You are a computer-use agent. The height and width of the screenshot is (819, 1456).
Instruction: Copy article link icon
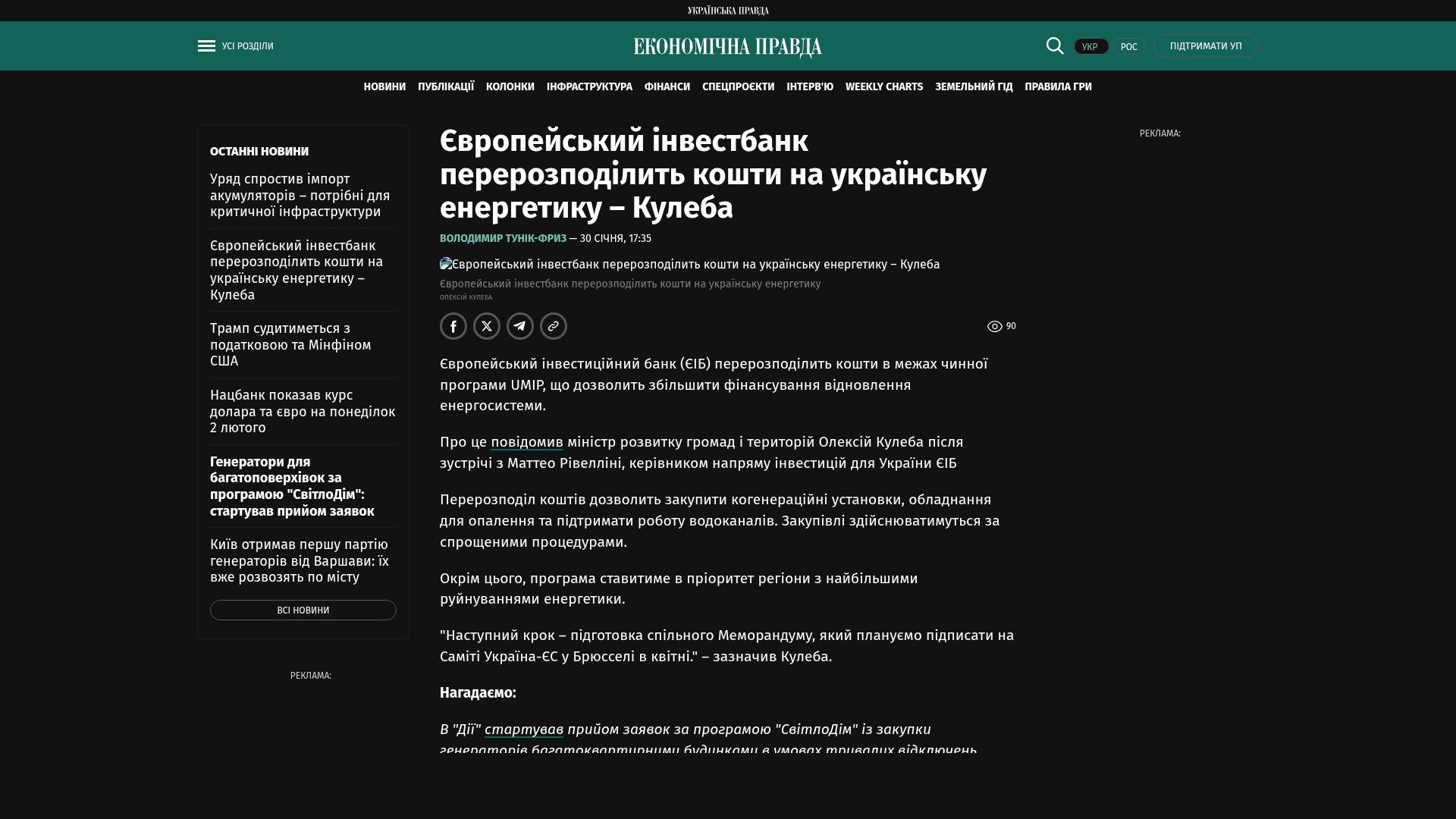[x=554, y=326]
